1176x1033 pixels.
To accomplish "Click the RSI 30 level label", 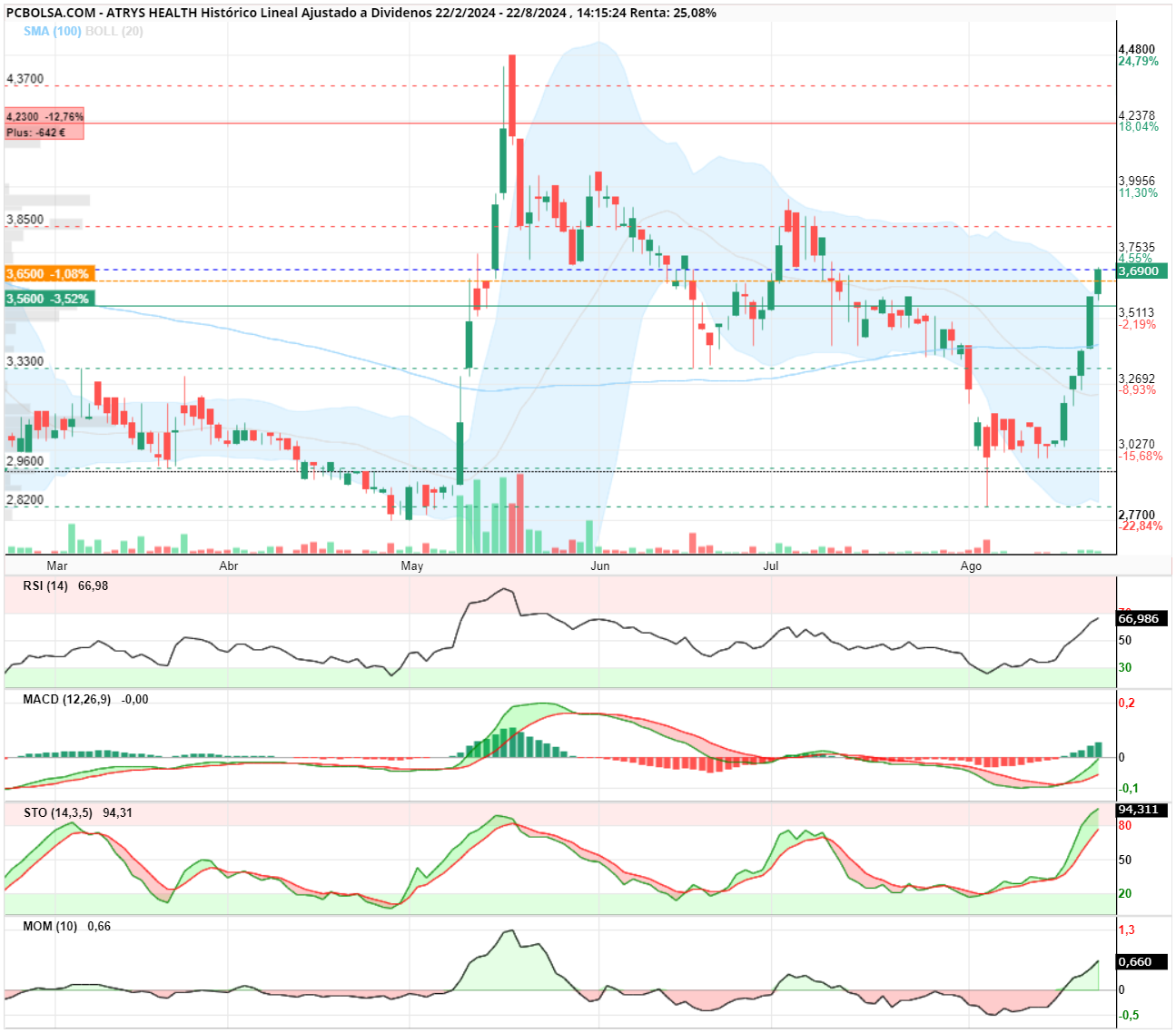I will (x=1125, y=667).
